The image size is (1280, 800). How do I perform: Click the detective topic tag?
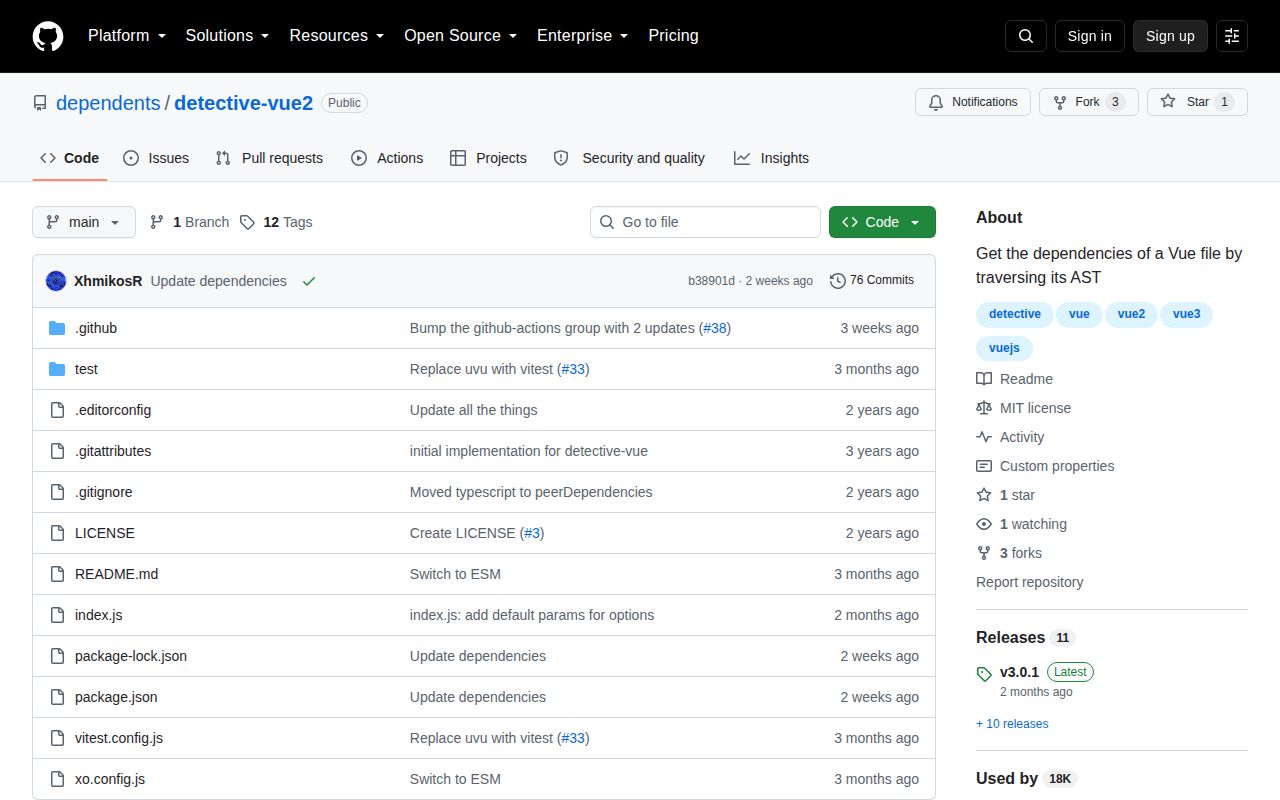tap(1014, 314)
